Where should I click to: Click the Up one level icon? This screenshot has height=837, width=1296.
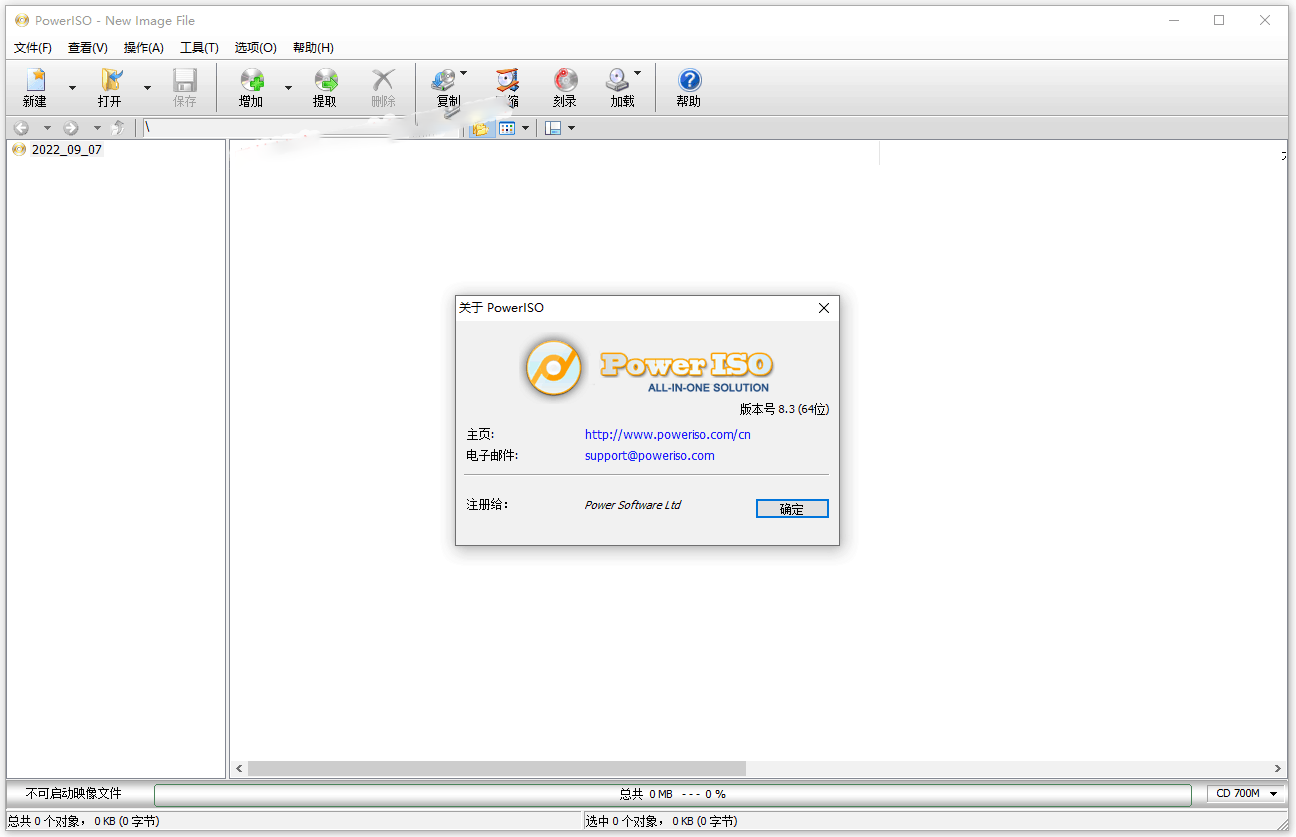tap(119, 128)
